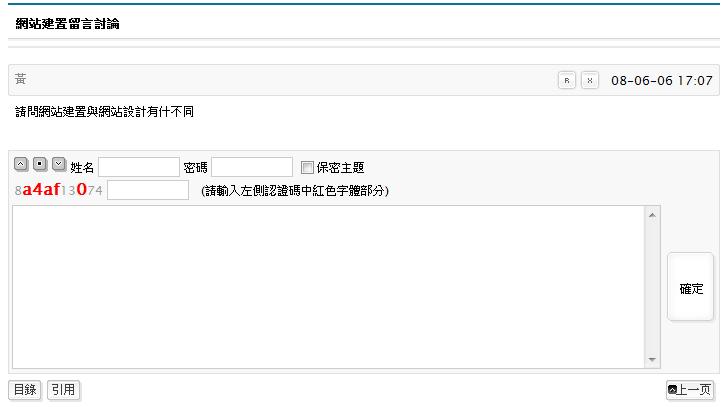Click the 目錄 button
Screen dimensions: 725x407
click(x=25, y=390)
